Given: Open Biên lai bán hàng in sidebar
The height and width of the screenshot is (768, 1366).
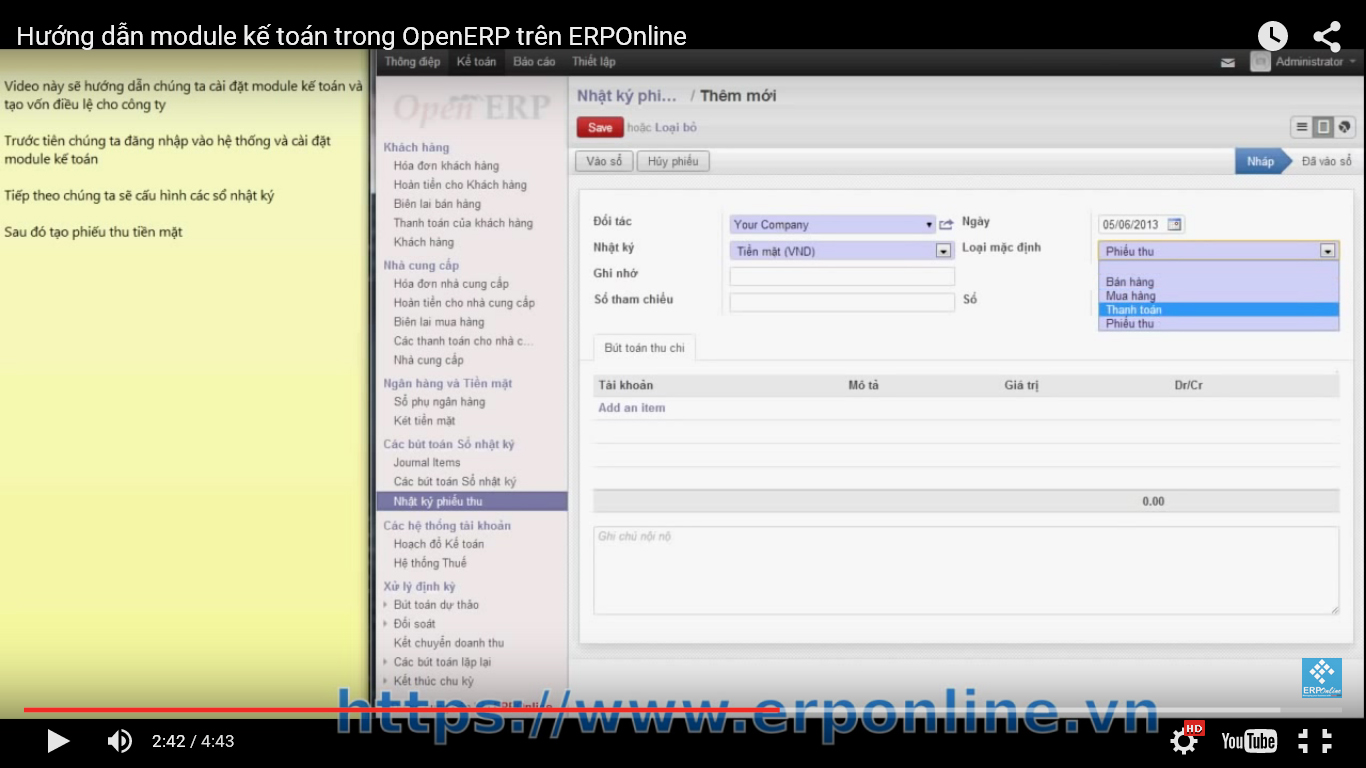Looking at the screenshot, I should pos(437,204).
